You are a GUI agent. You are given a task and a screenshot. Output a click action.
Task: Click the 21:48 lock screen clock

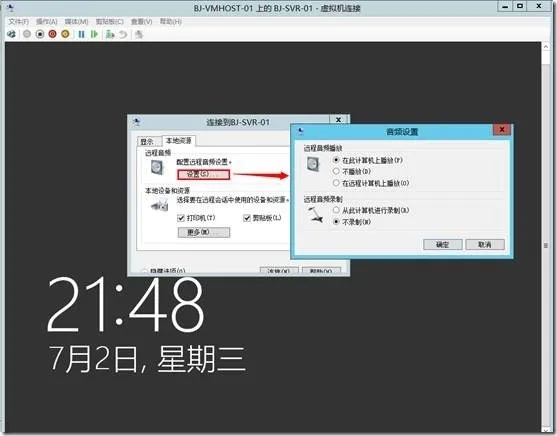coord(126,305)
